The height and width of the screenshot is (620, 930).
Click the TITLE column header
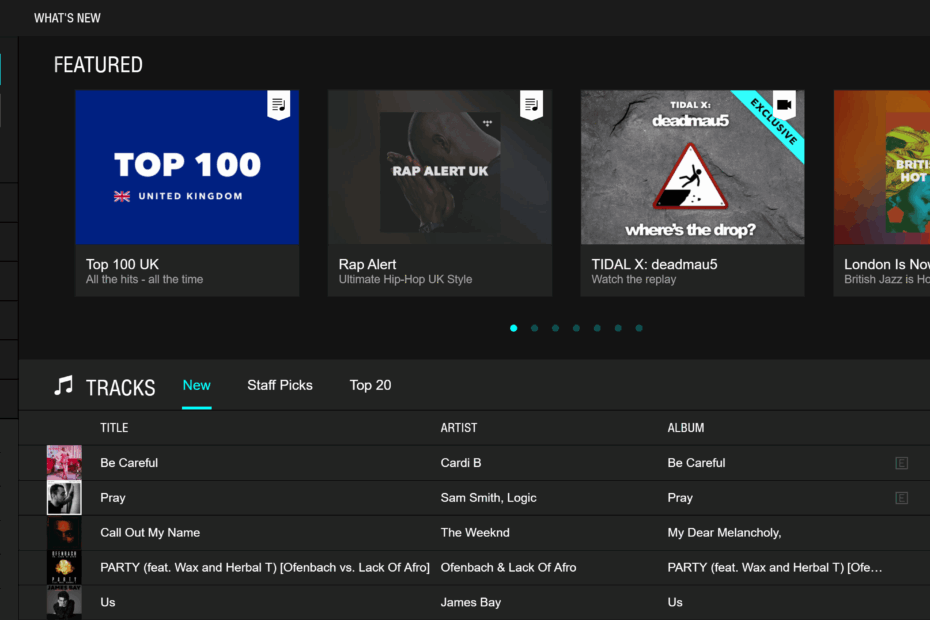click(x=114, y=428)
